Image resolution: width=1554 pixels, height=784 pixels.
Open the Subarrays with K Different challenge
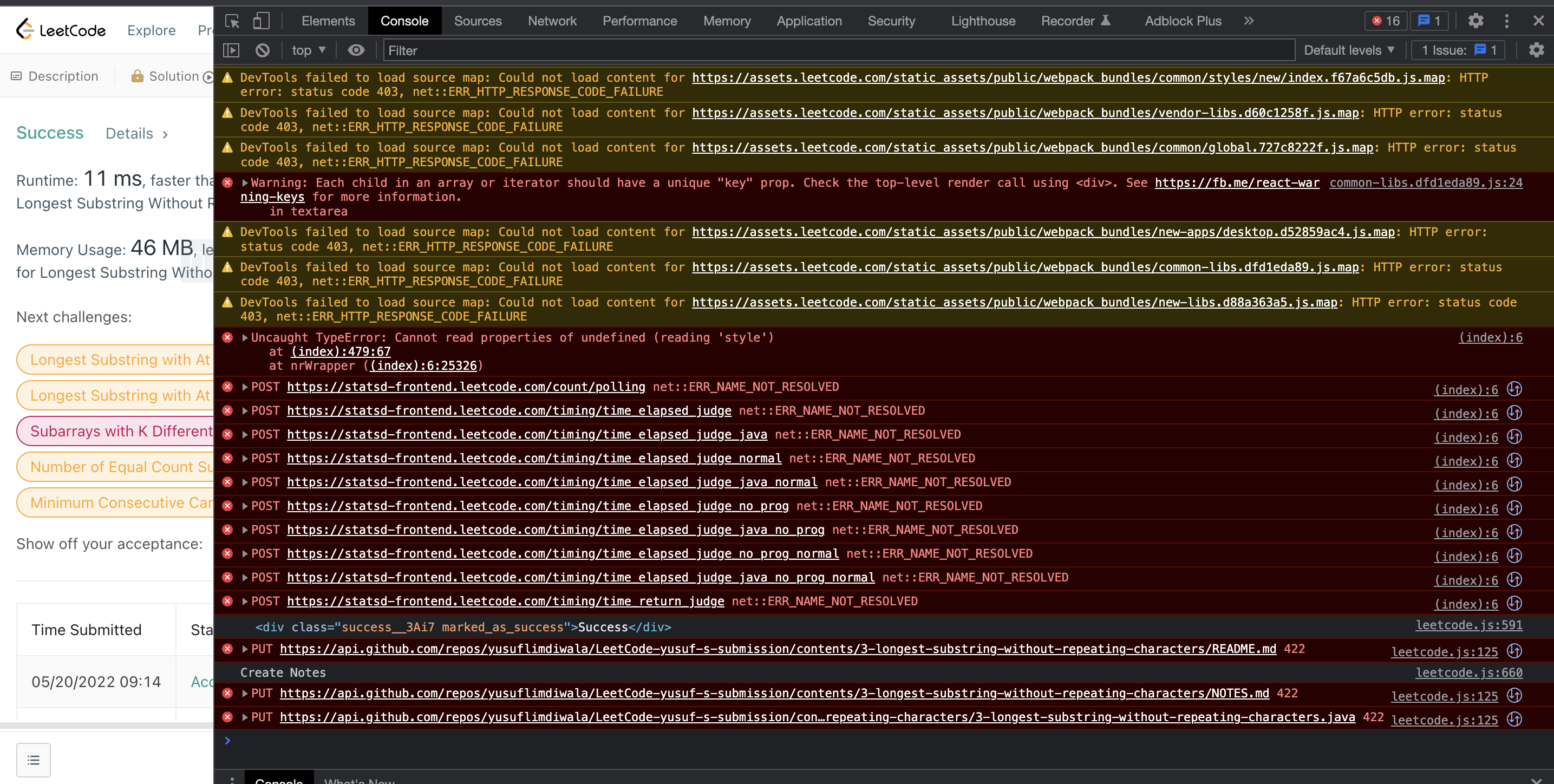(x=115, y=431)
